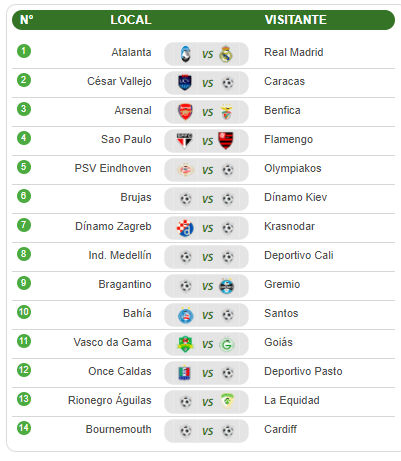This screenshot has width=401, height=461.
Task: Open the Deportivo Cali team link
Action: tap(299, 255)
